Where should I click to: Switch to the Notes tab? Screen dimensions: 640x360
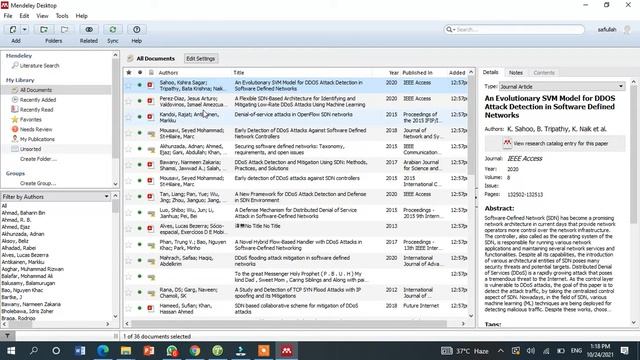coord(516,73)
